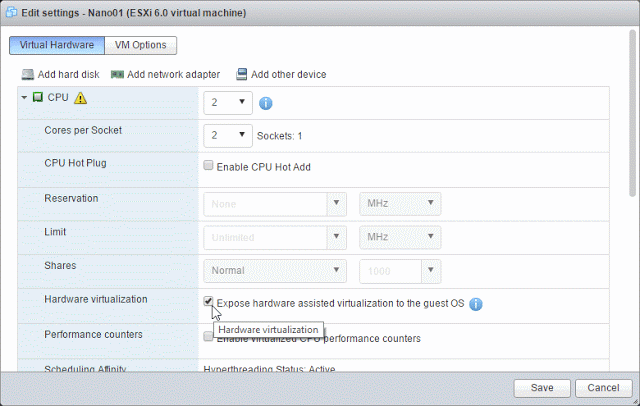Viewport: 640px width, 406px height.
Task: Click the Reservation None input field
Action: click(x=265, y=204)
